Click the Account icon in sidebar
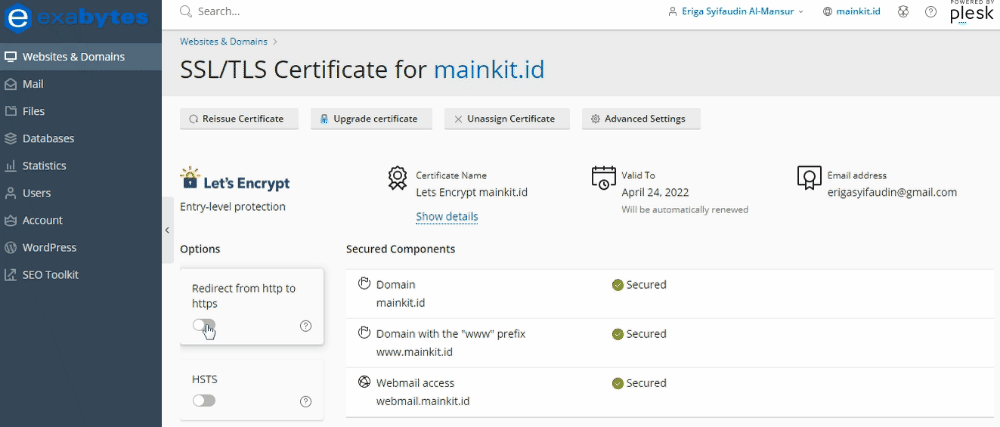This screenshot has height=427, width=1000. click(x=10, y=221)
